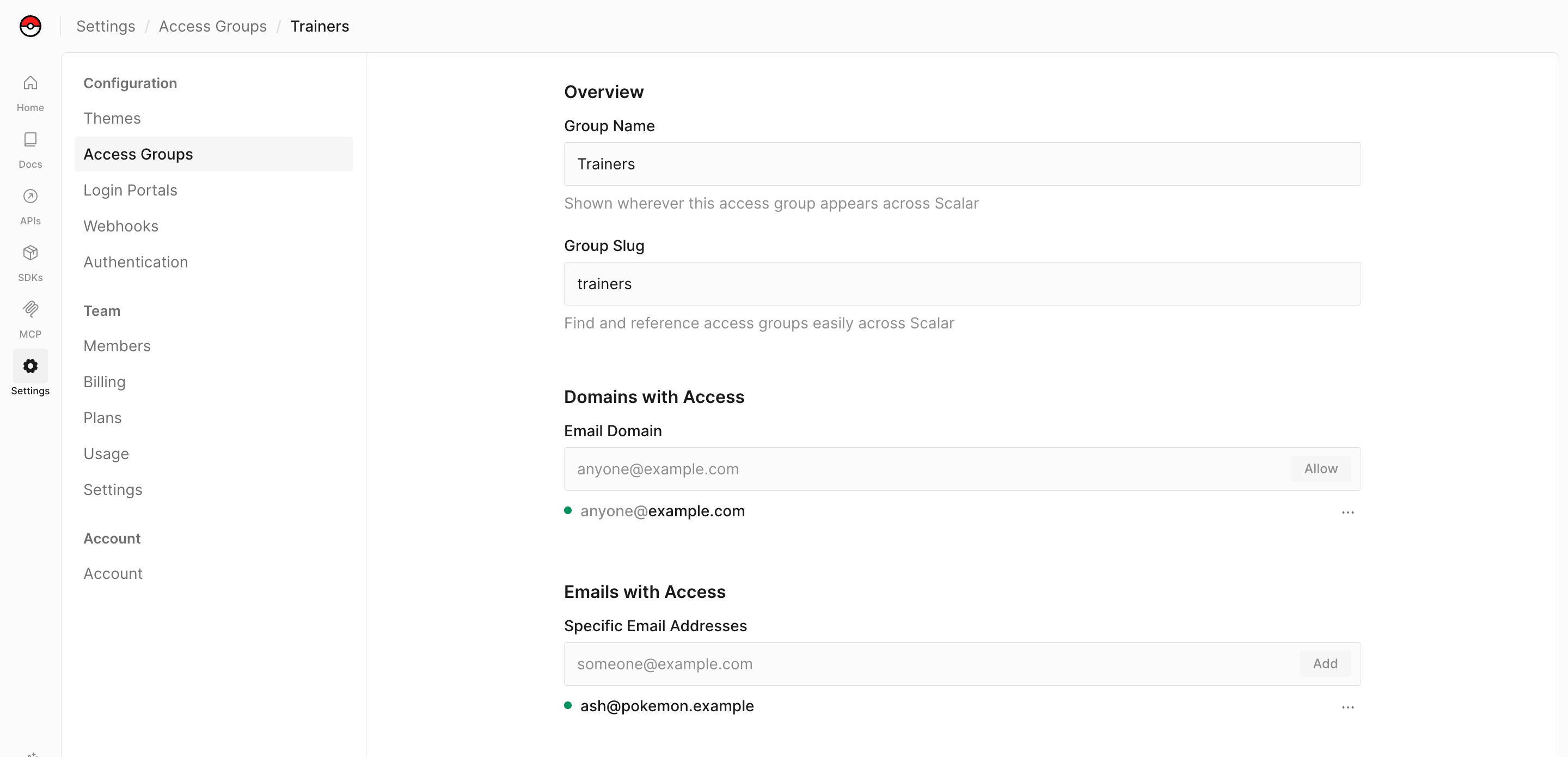Click the Pokeball logo icon
This screenshot has height=757, width=1568.
30,26
